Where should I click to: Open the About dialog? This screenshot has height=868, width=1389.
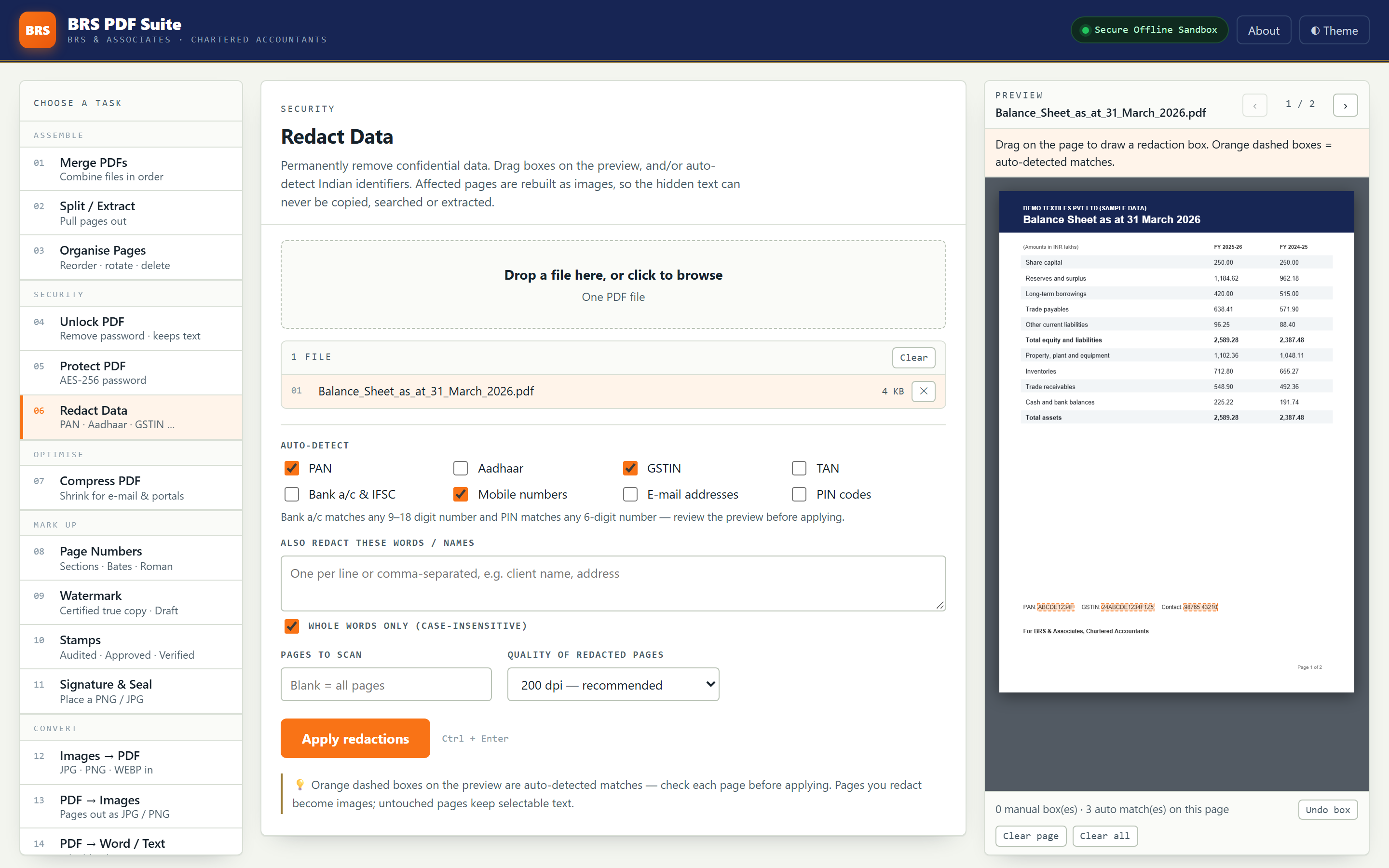click(1263, 30)
